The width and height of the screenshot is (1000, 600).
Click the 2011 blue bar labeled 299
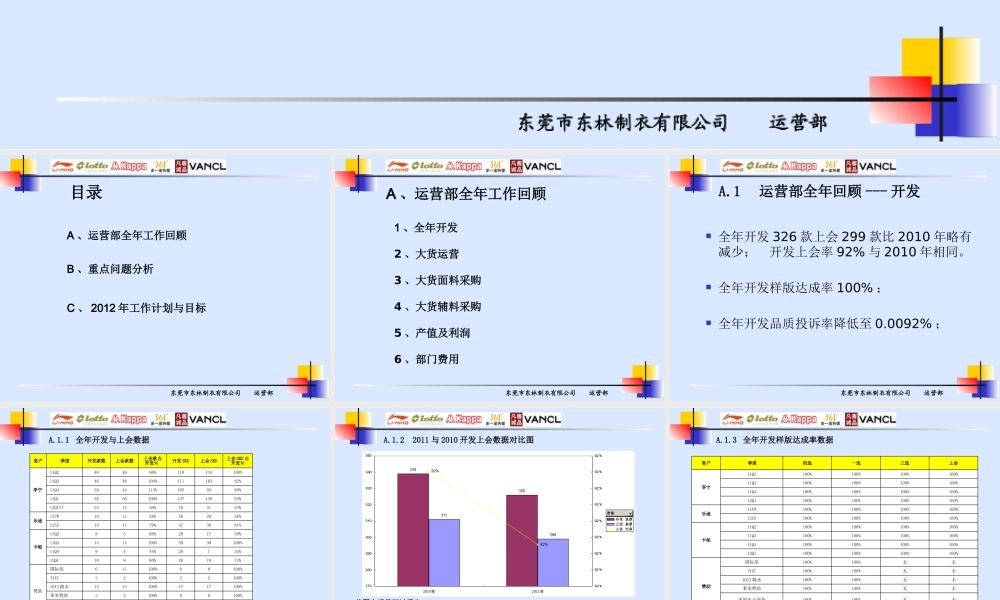point(553,562)
